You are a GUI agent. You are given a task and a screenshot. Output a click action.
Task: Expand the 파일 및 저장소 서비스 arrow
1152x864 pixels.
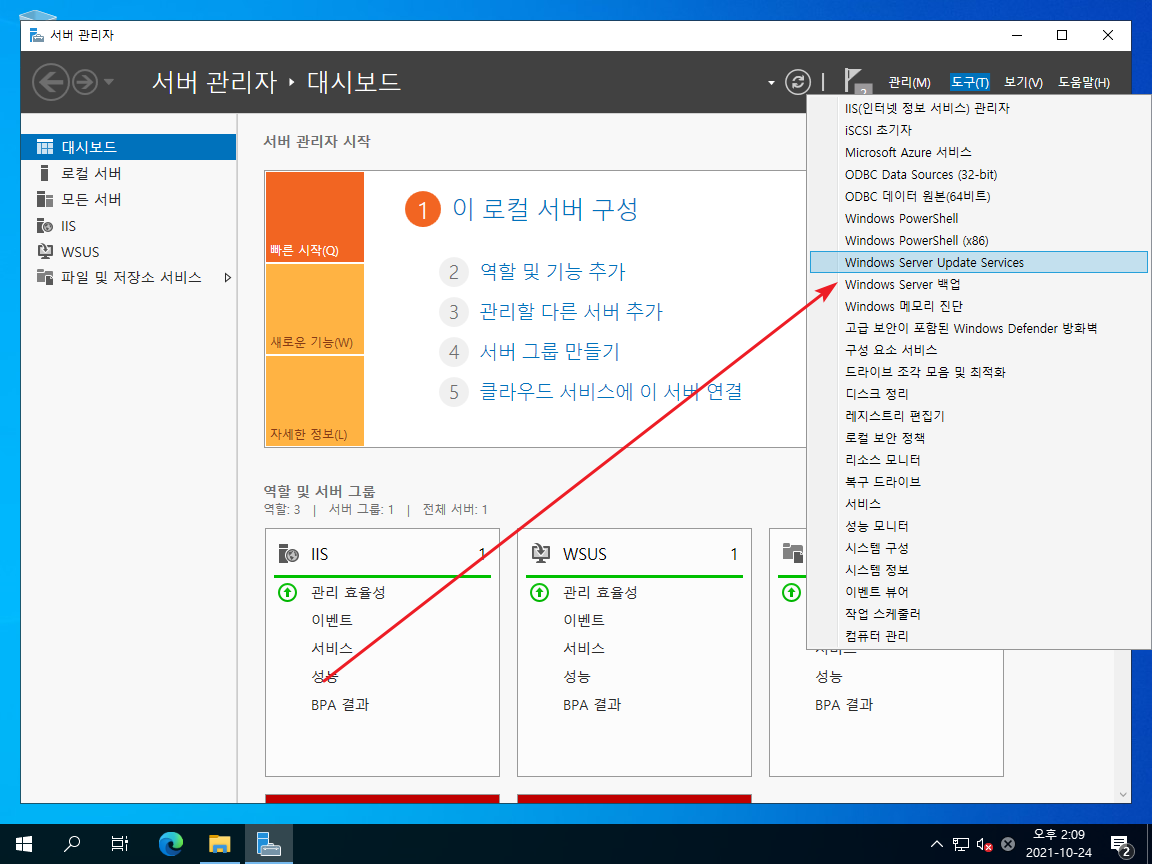(x=228, y=278)
